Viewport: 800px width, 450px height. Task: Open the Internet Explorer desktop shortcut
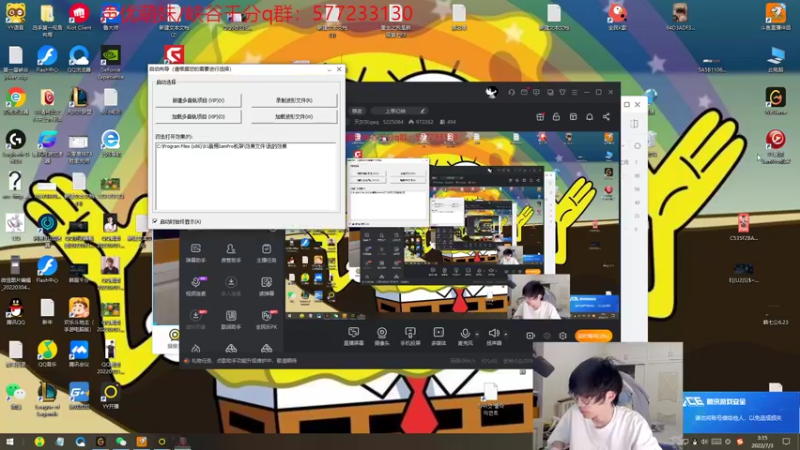(110, 143)
